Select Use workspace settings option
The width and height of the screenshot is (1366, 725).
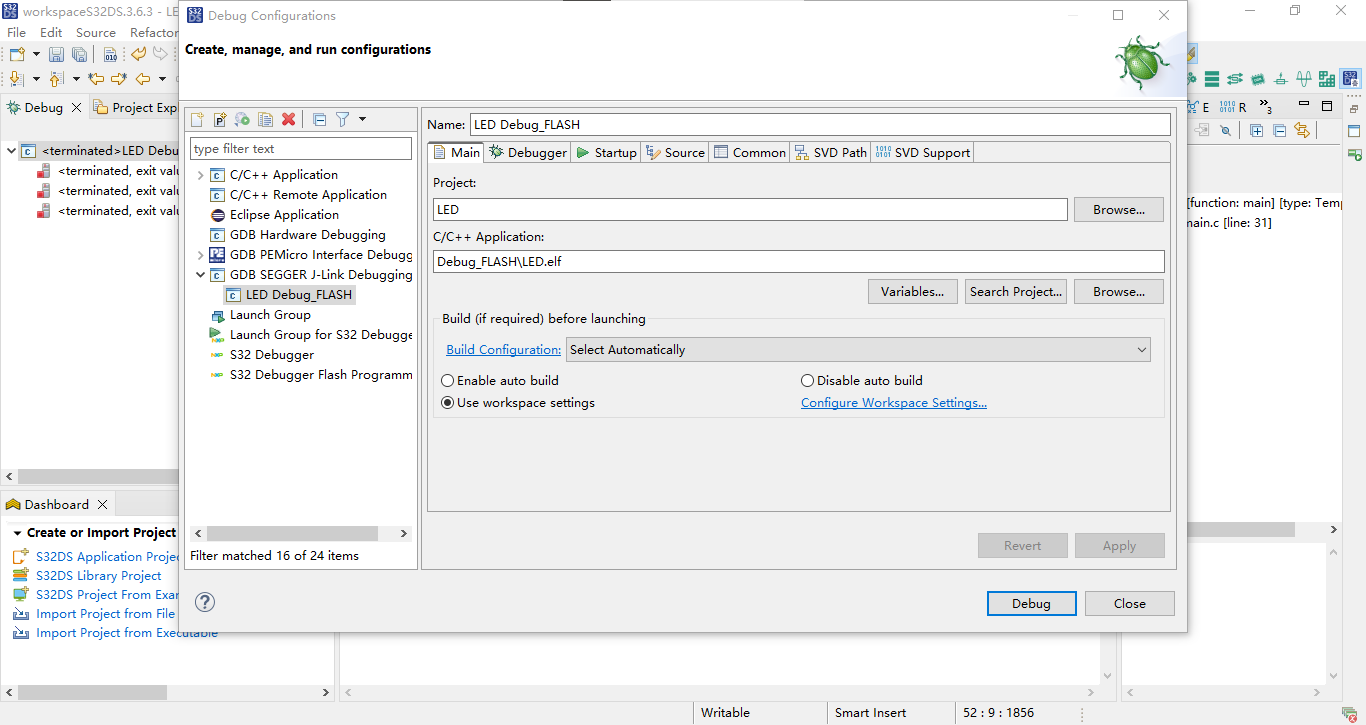click(518, 403)
